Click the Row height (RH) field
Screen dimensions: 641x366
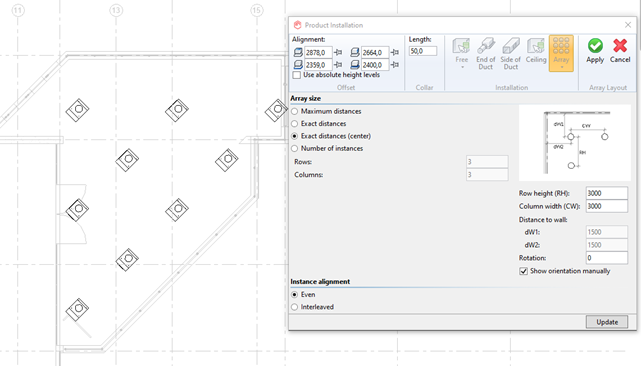click(x=607, y=193)
